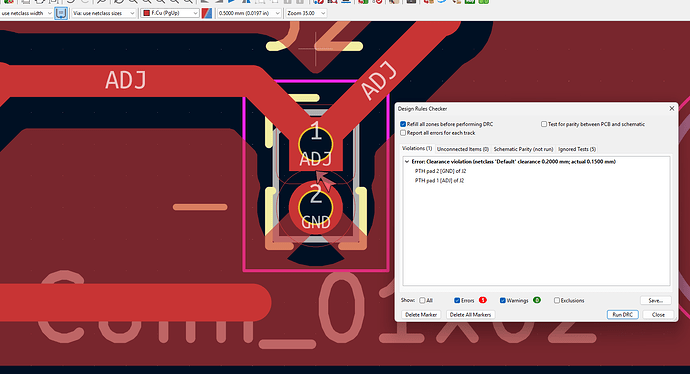The height and width of the screenshot is (374, 690).
Task: Click the Delete All Markers button
Action: tap(470, 315)
